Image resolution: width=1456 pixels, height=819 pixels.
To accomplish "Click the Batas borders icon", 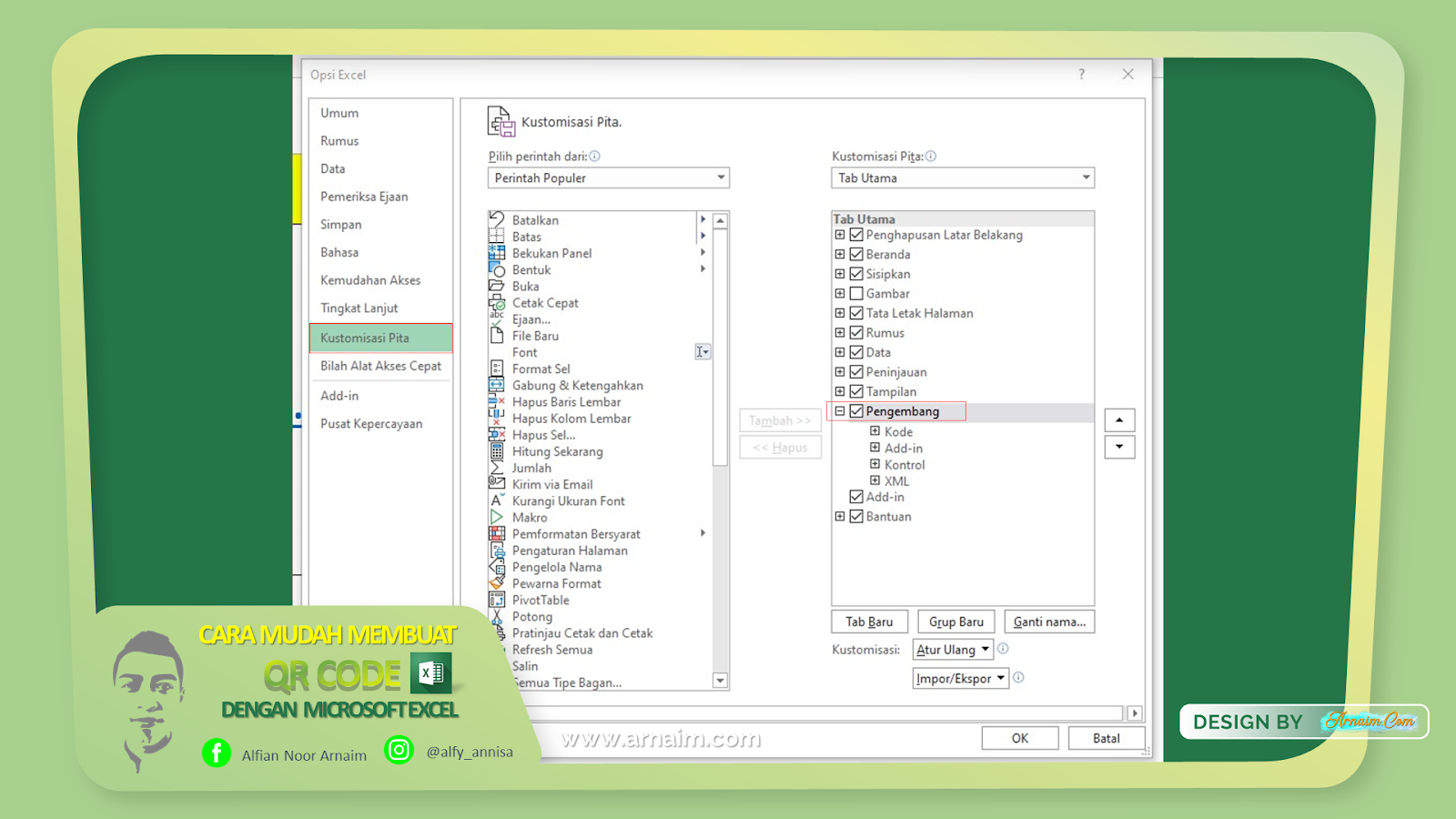I will click(497, 237).
